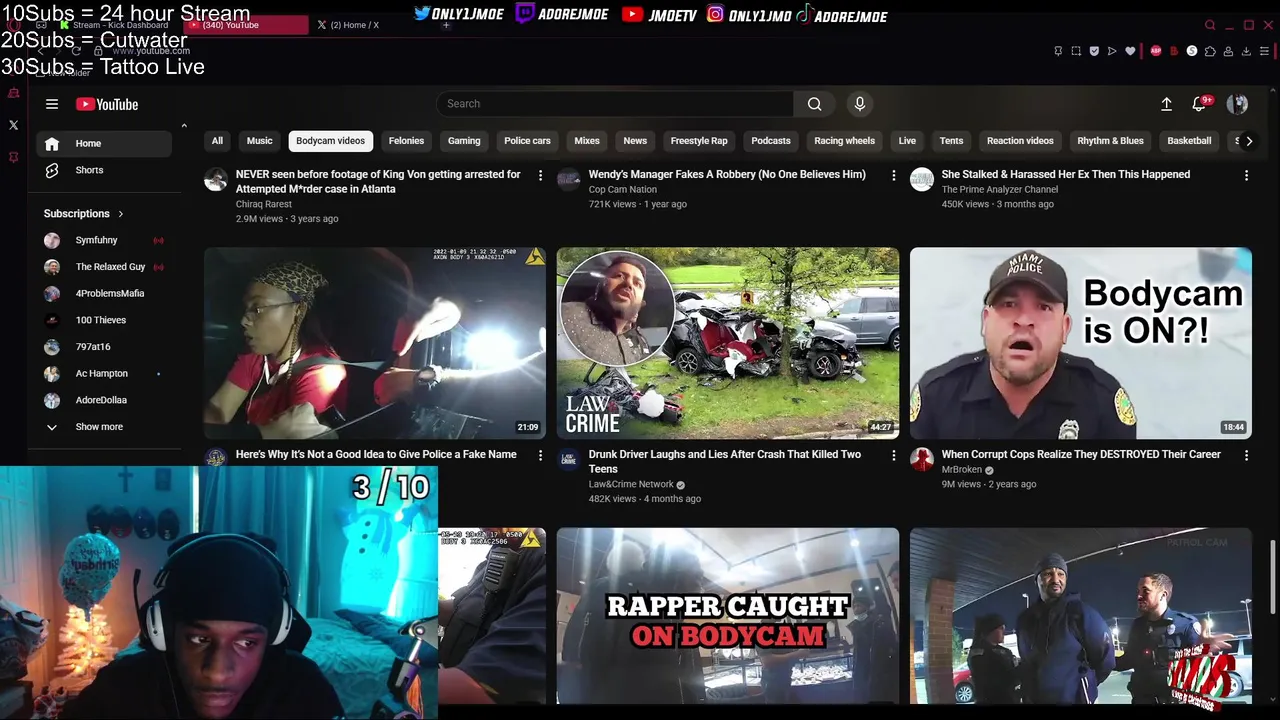Open the ABP adblock extension
The image size is (1280, 720).
1156,51
